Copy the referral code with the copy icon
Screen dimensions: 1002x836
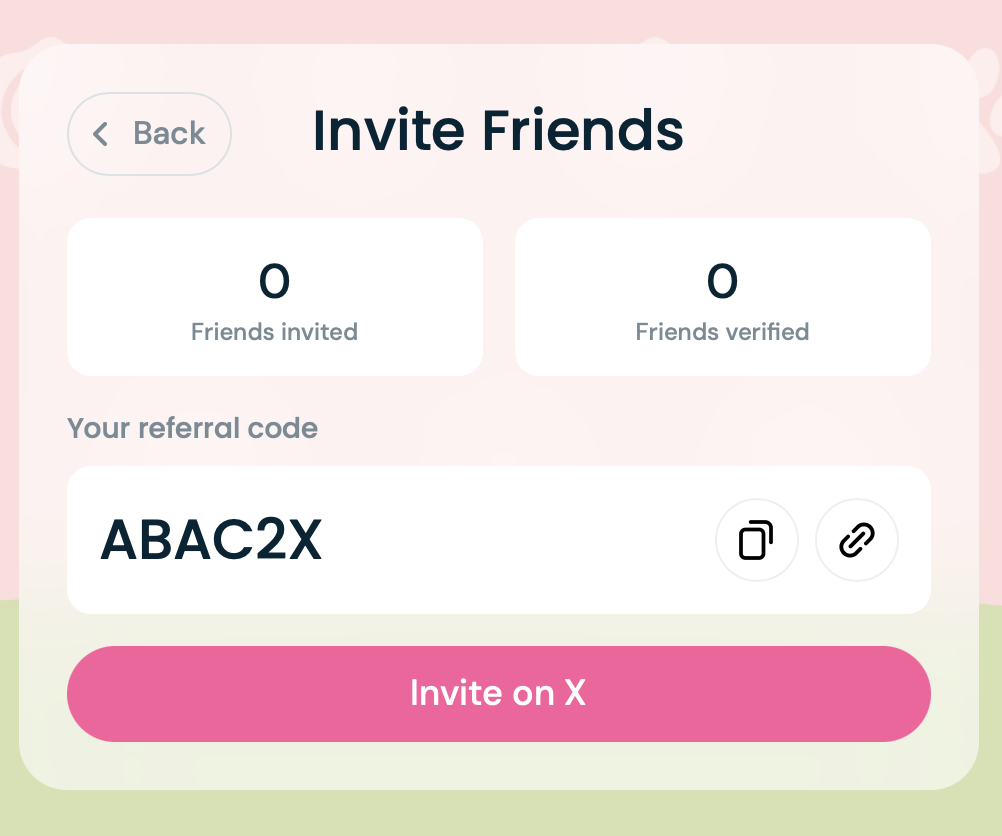tap(756, 540)
